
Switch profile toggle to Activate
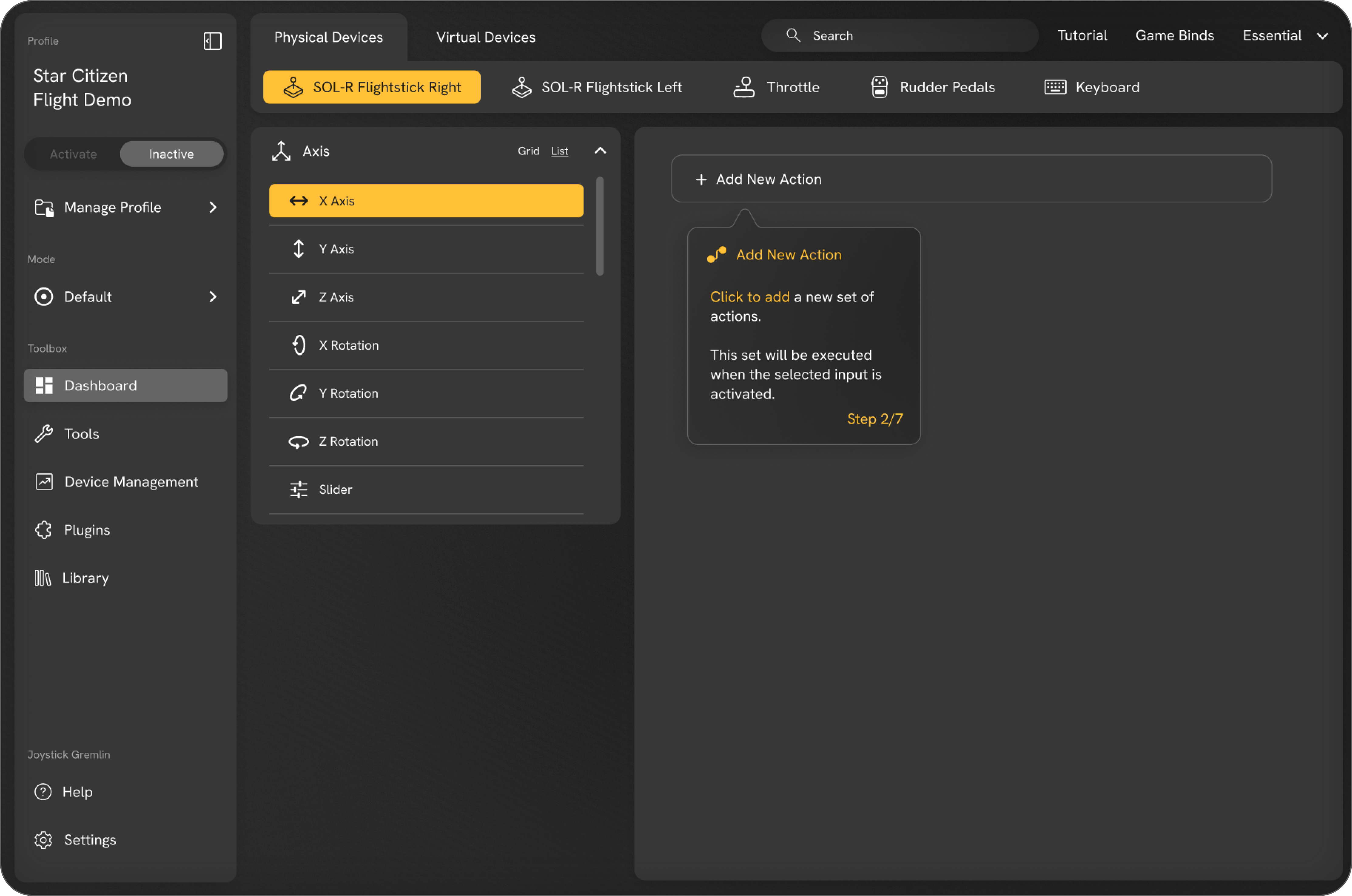[73, 154]
